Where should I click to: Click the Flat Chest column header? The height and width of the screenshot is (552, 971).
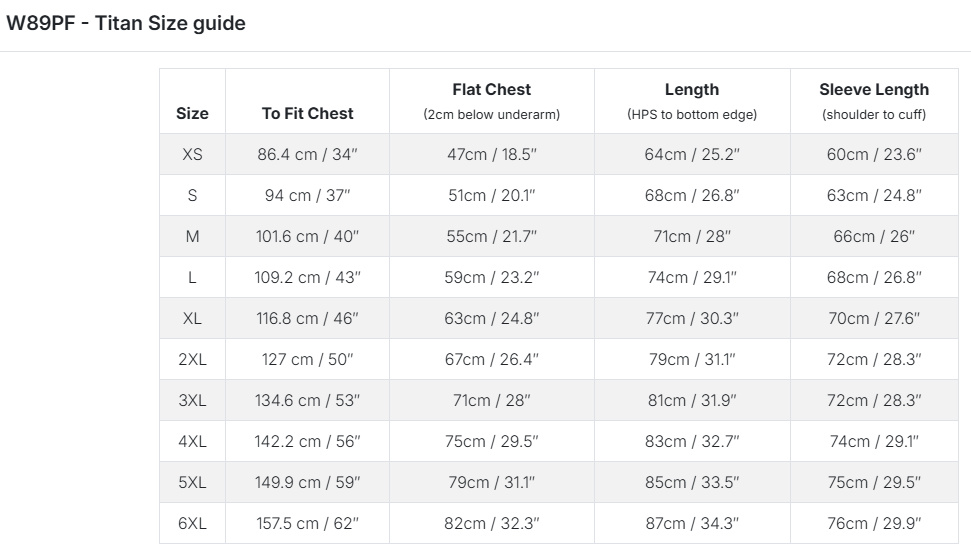tap(491, 90)
